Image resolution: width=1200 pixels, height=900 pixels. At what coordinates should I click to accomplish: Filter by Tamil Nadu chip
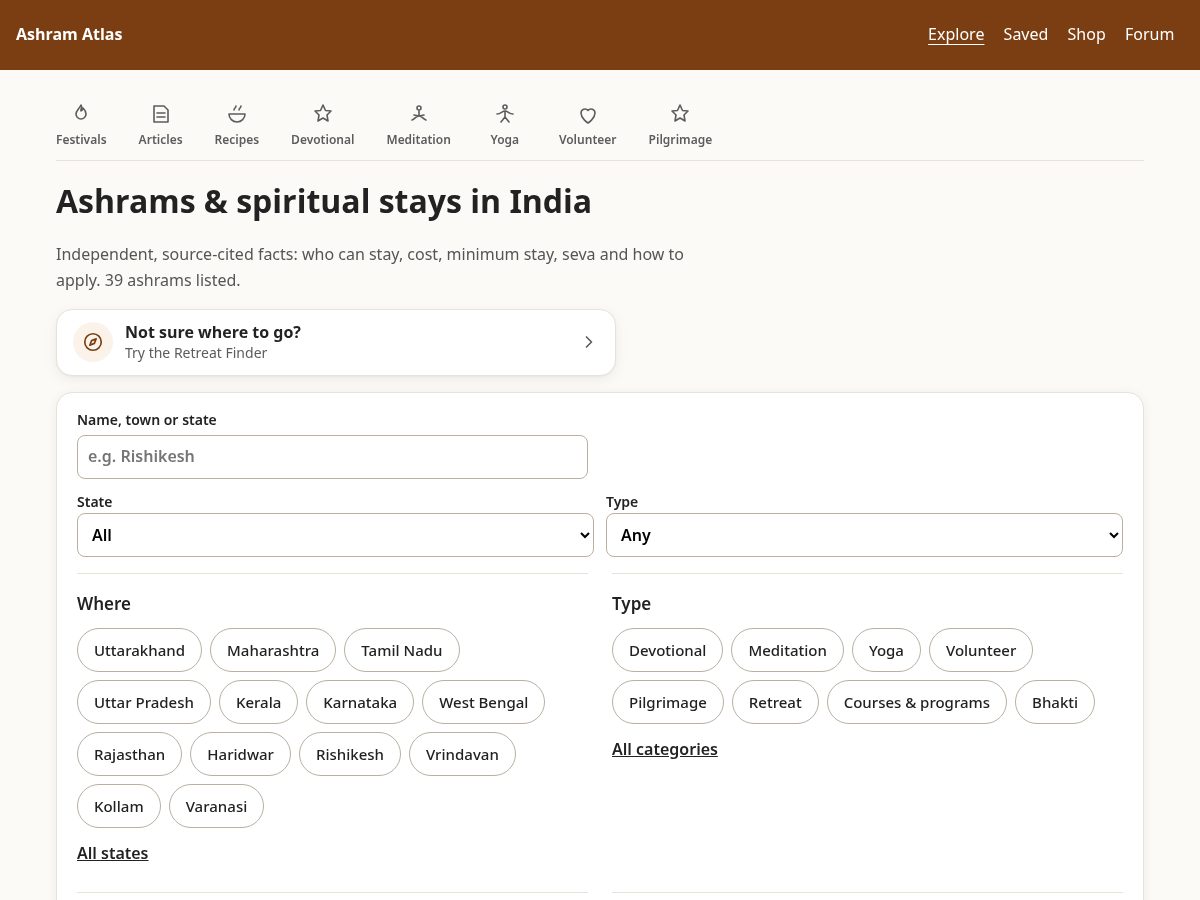pyautogui.click(x=402, y=650)
